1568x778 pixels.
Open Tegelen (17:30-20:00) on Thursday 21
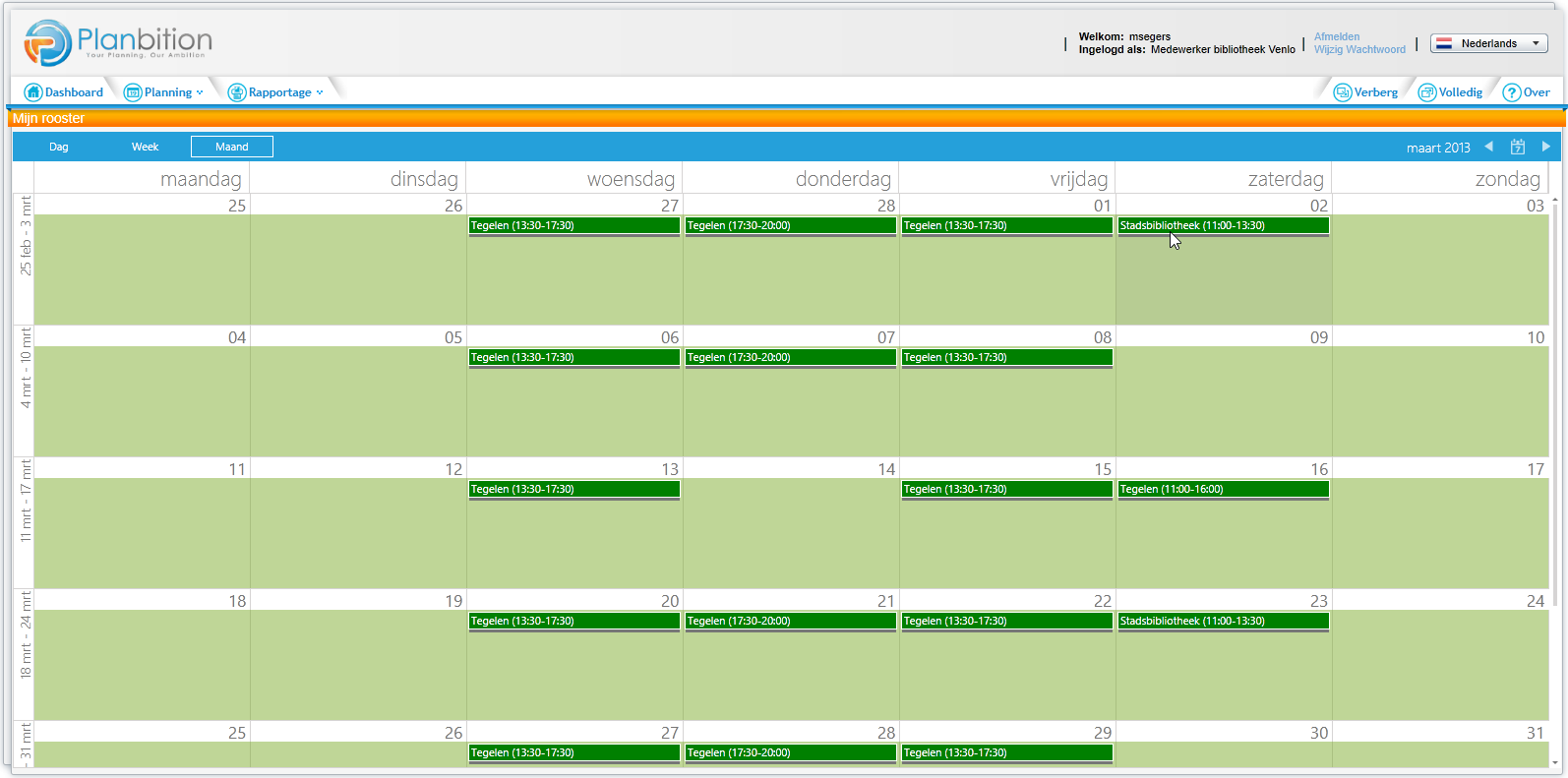pyautogui.click(x=791, y=622)
